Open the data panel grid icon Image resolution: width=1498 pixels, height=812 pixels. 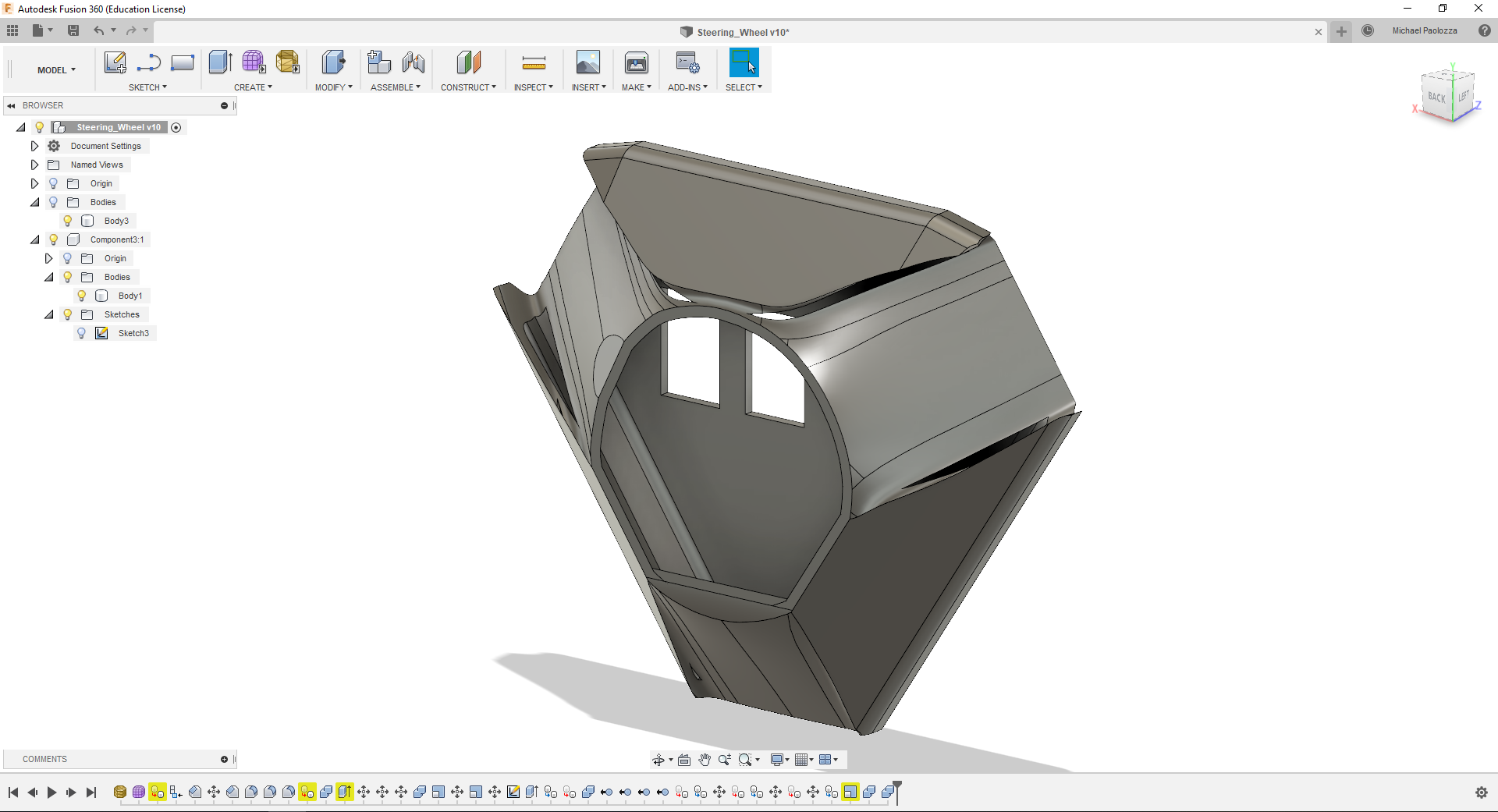pyautogui.click(x=12, y=30)
